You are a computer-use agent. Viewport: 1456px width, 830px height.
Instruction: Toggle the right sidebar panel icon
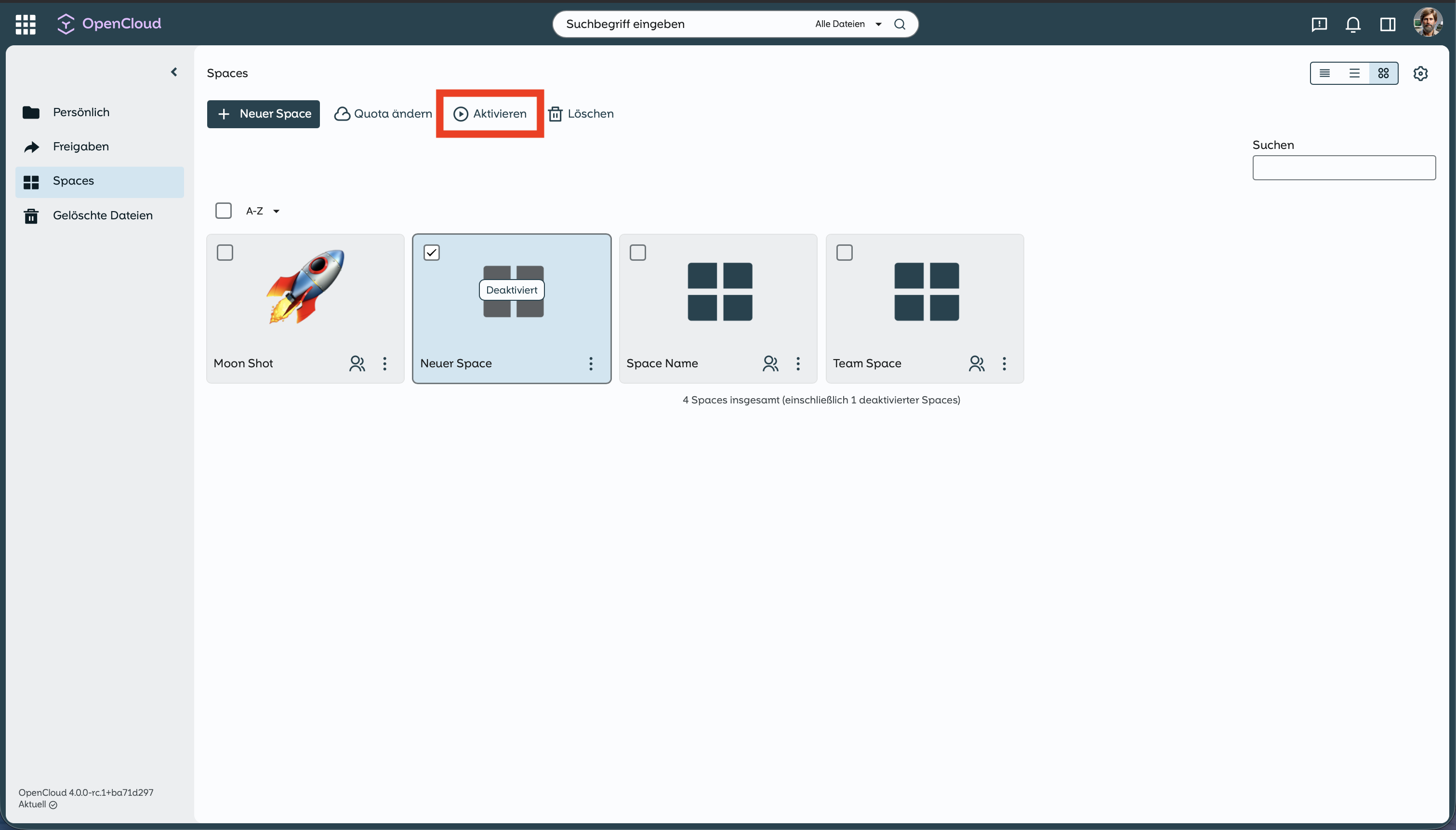tap(1387, 24)
